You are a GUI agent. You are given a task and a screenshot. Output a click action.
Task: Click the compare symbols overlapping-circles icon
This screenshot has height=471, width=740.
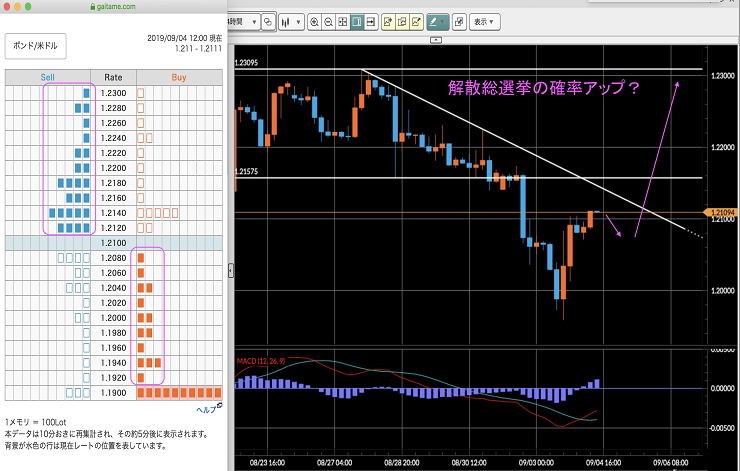pyautogui.click(x=268, y=22)
